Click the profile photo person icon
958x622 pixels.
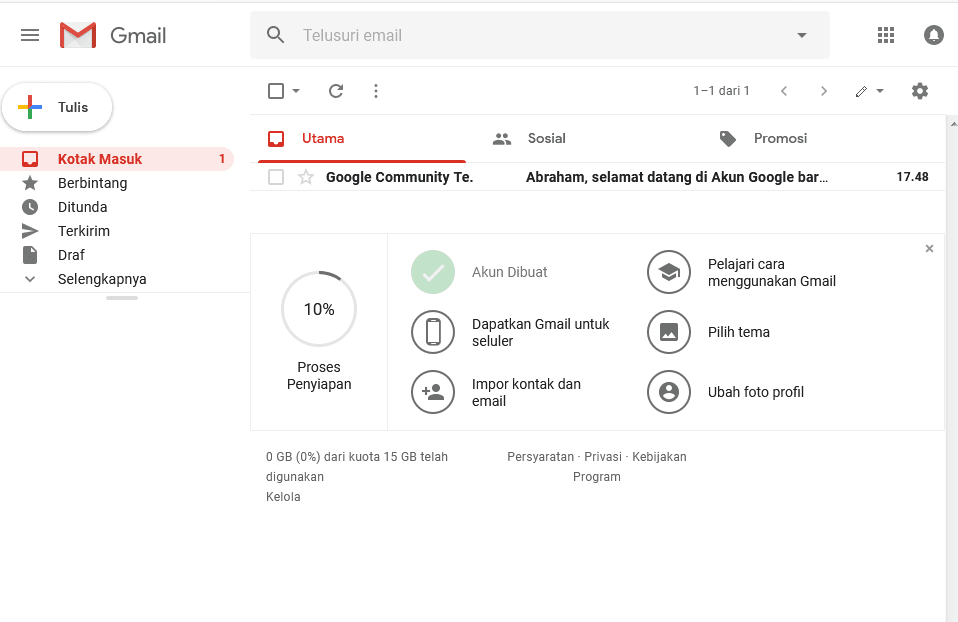(x=669, y=392)
